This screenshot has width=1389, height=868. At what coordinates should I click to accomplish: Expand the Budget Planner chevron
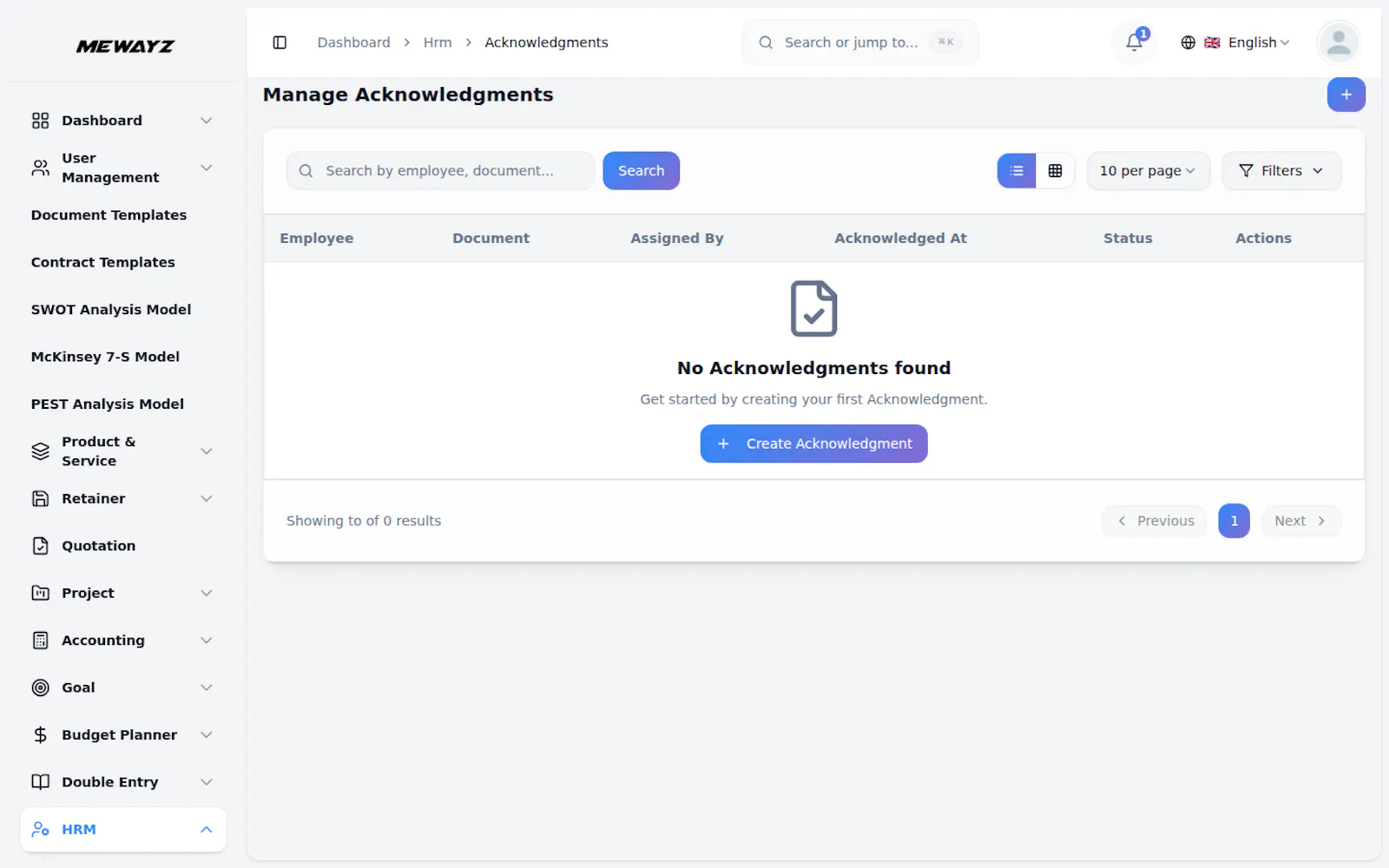tap(207, 735)
